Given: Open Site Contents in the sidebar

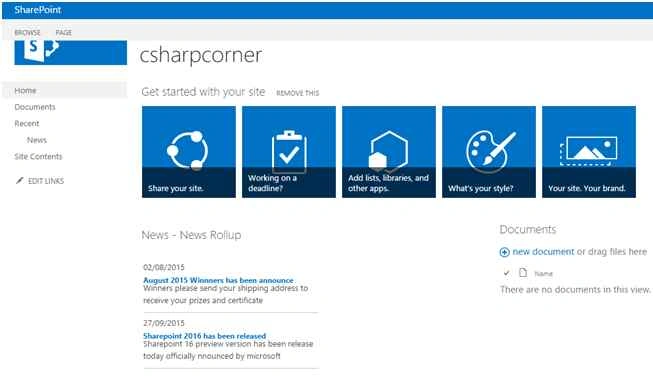Looking at the screenshot, I should coord(38,157).
